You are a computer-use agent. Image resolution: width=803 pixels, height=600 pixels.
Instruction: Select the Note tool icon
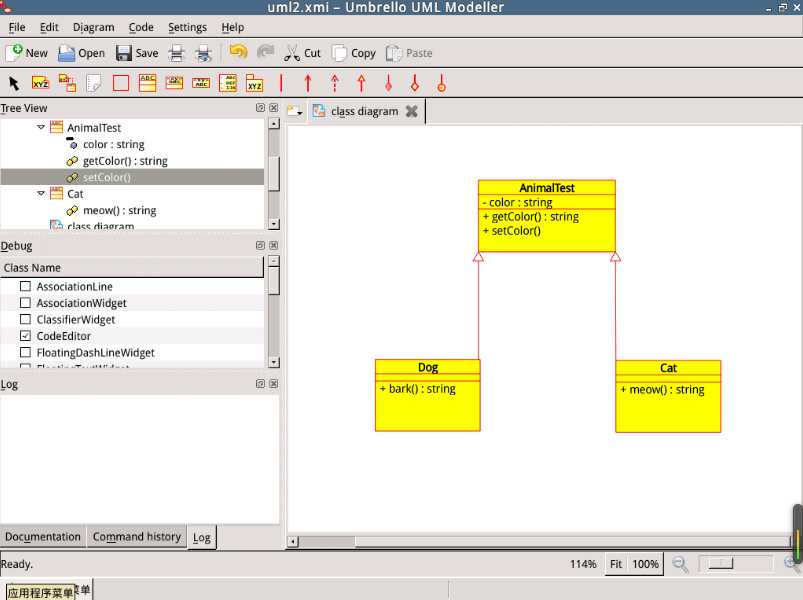click(x=94, y=83)
